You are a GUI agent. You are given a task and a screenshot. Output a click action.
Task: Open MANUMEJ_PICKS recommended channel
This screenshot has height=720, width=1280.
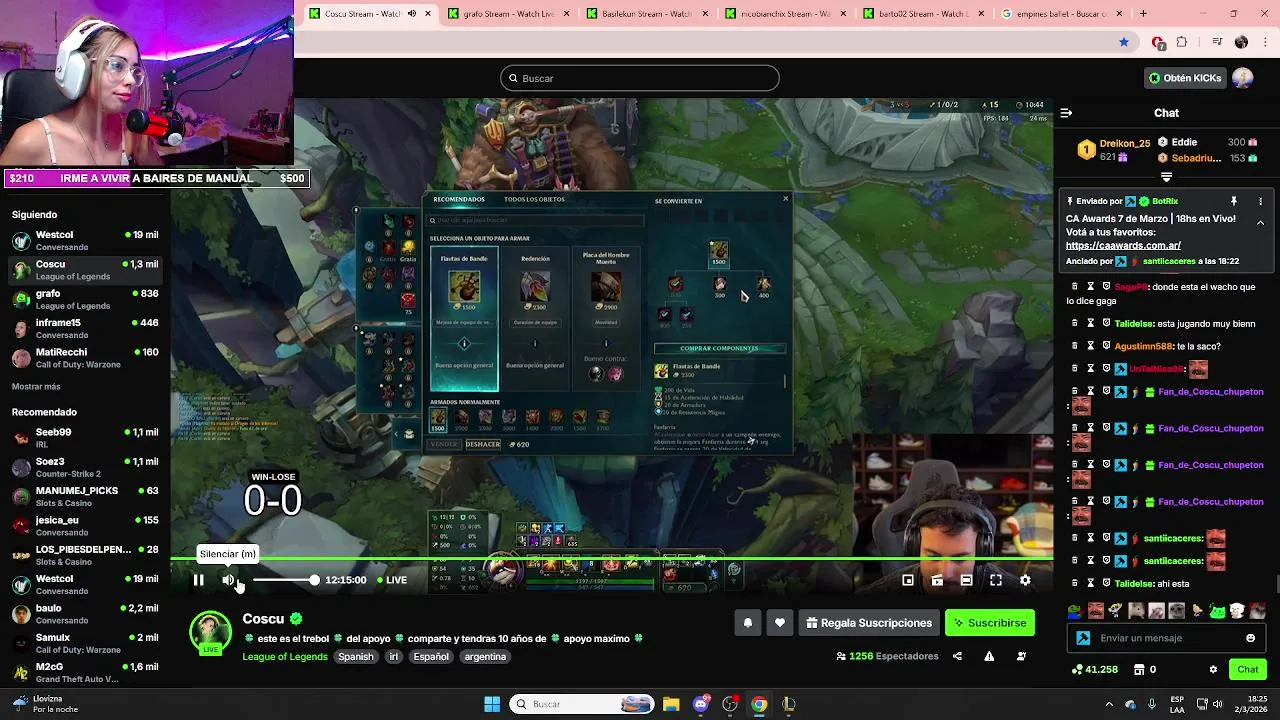[85, 497]
